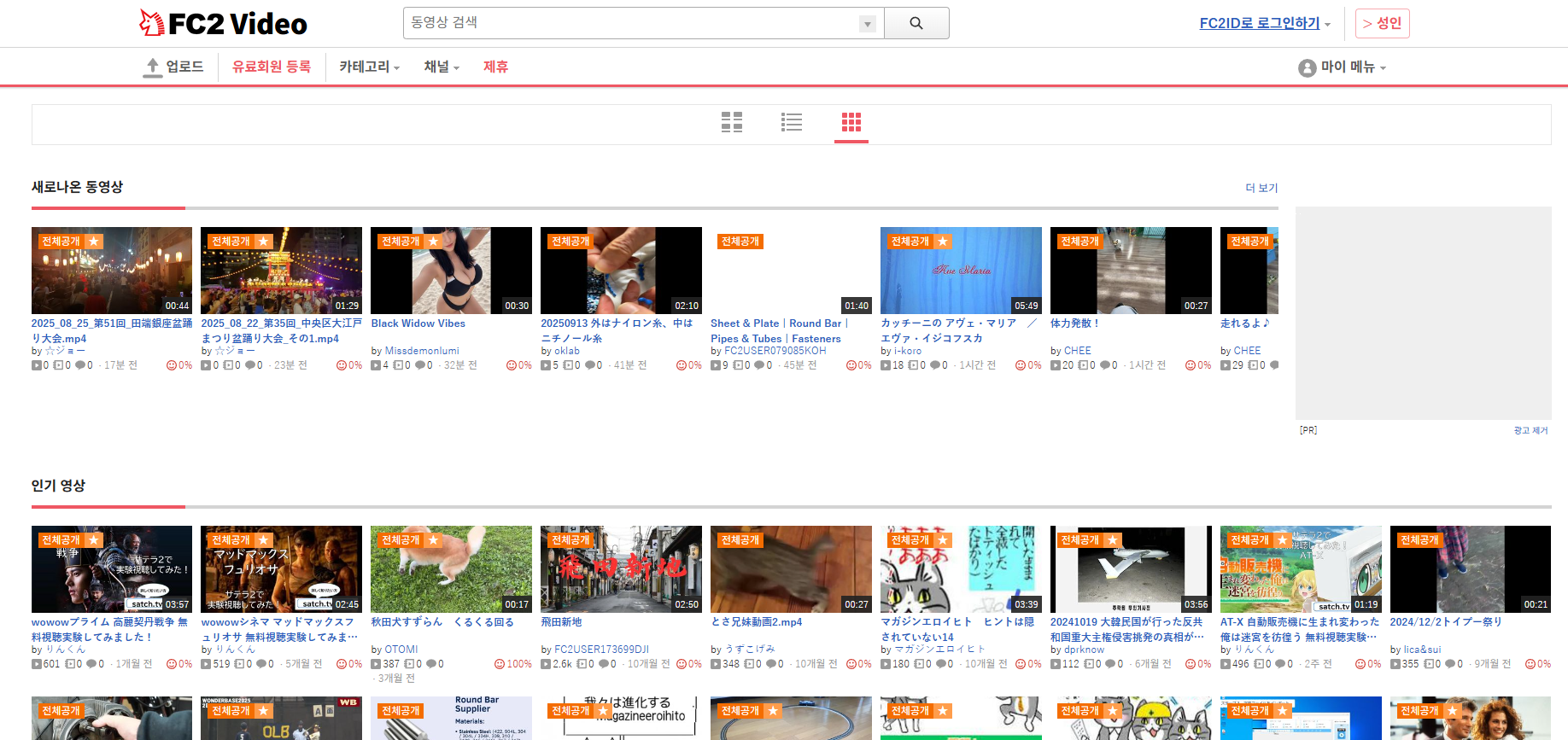Viewport: 1568px width, 740px height.
Task: Open Round Bar Supplier thumbnail
Action: tap(451, 718)
